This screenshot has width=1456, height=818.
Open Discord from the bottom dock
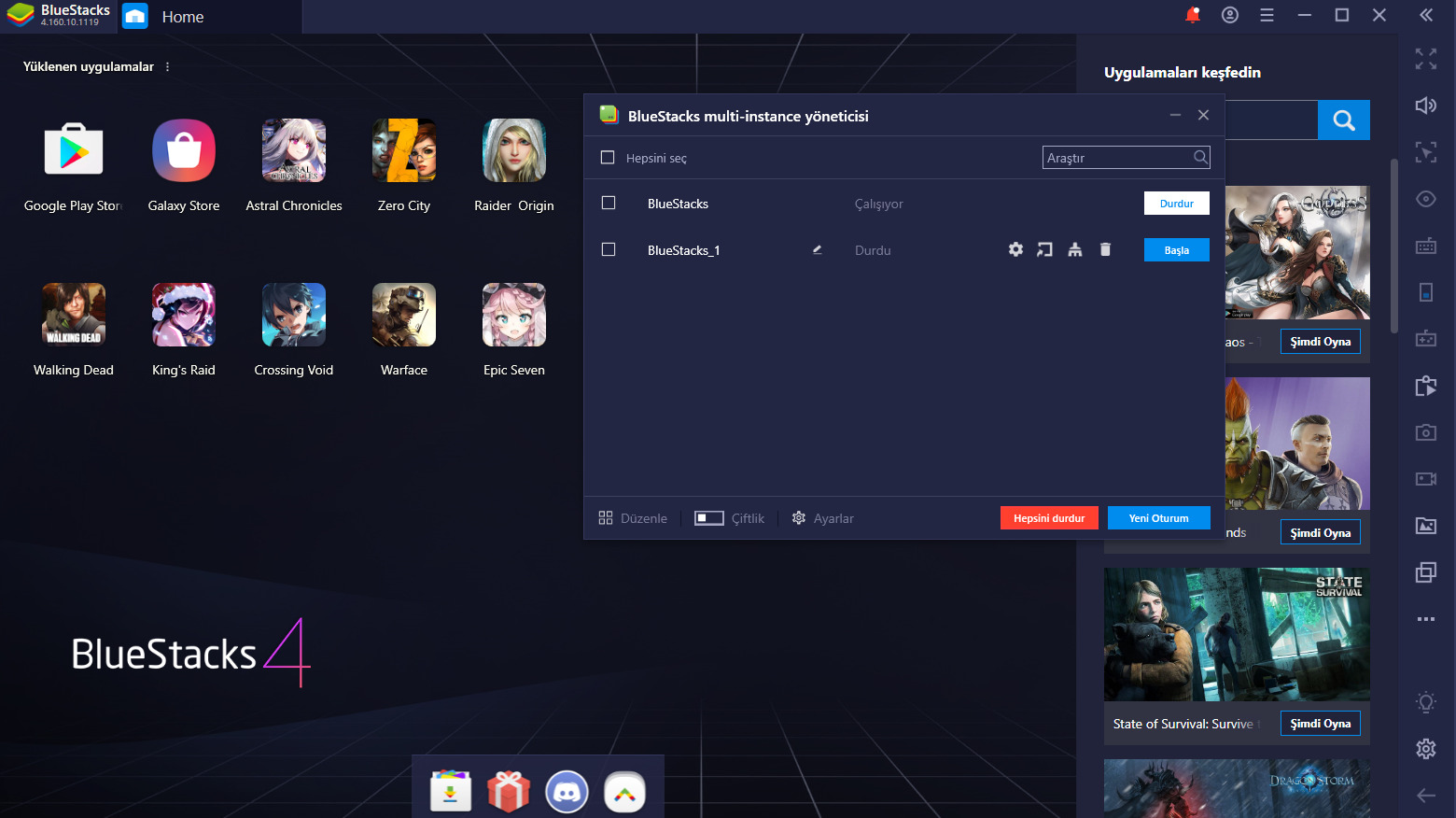567,792
